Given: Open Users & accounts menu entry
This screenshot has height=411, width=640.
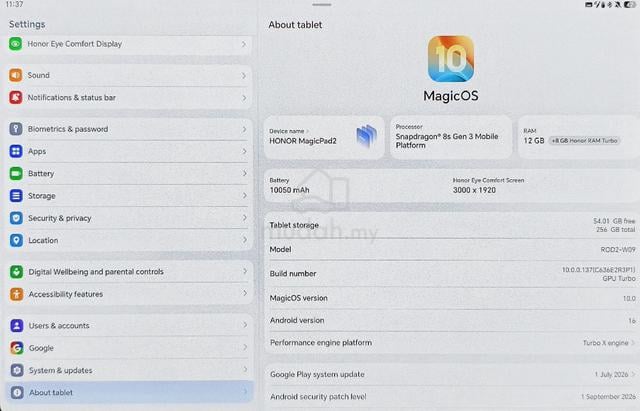Looking at the screenshot, I should tap(129, 326).
